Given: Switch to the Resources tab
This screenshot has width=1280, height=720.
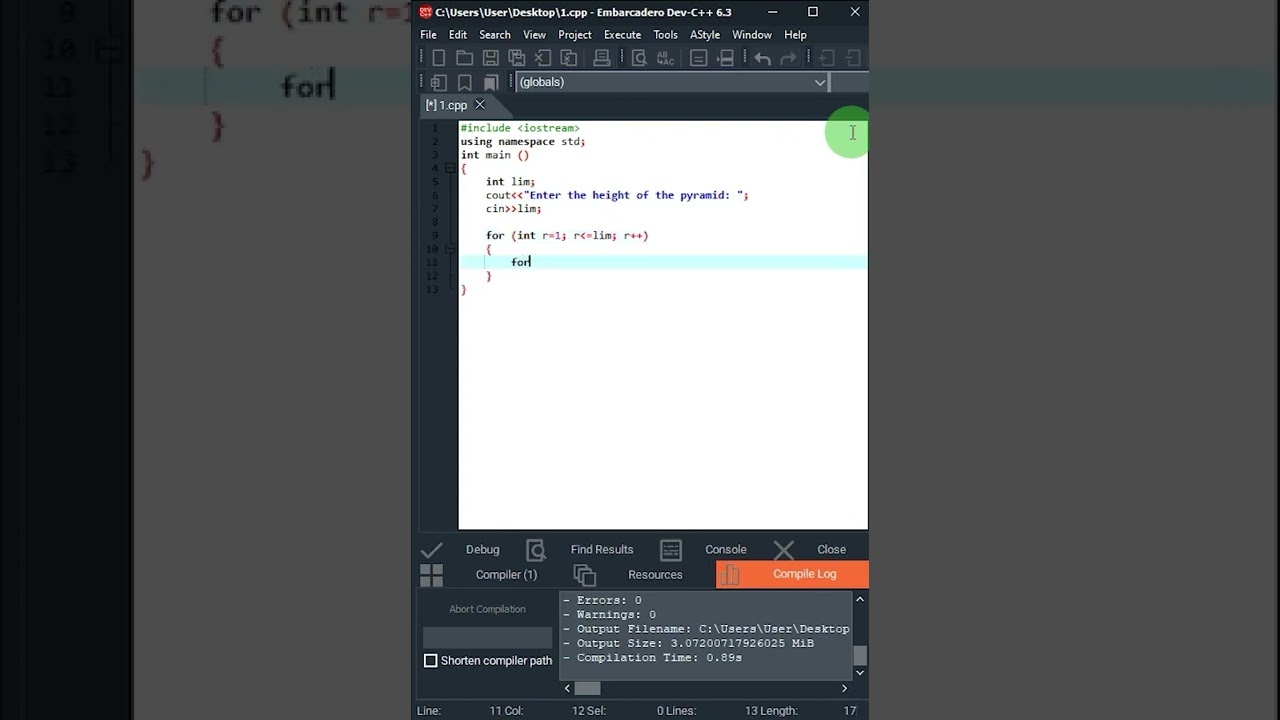Looking at the screenshot, I should click(x=655, y=574).
